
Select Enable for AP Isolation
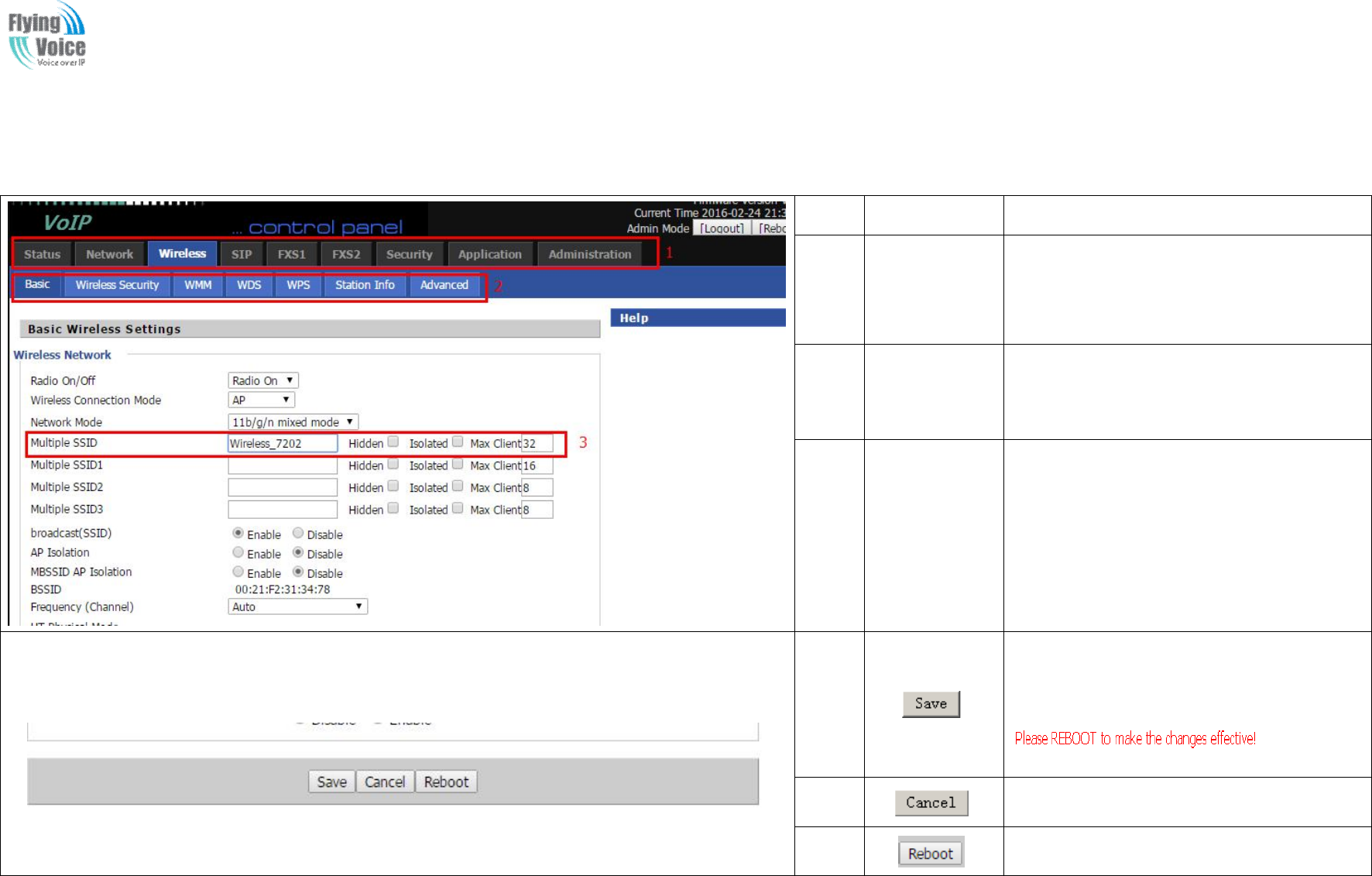click(x=238, y=552)
